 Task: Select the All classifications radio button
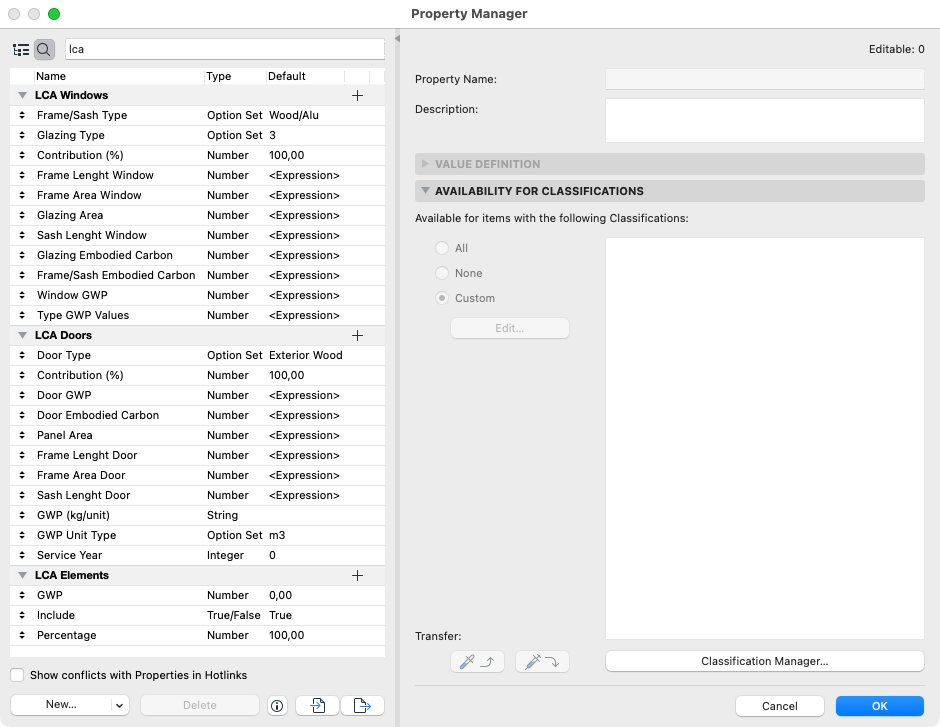442,248
